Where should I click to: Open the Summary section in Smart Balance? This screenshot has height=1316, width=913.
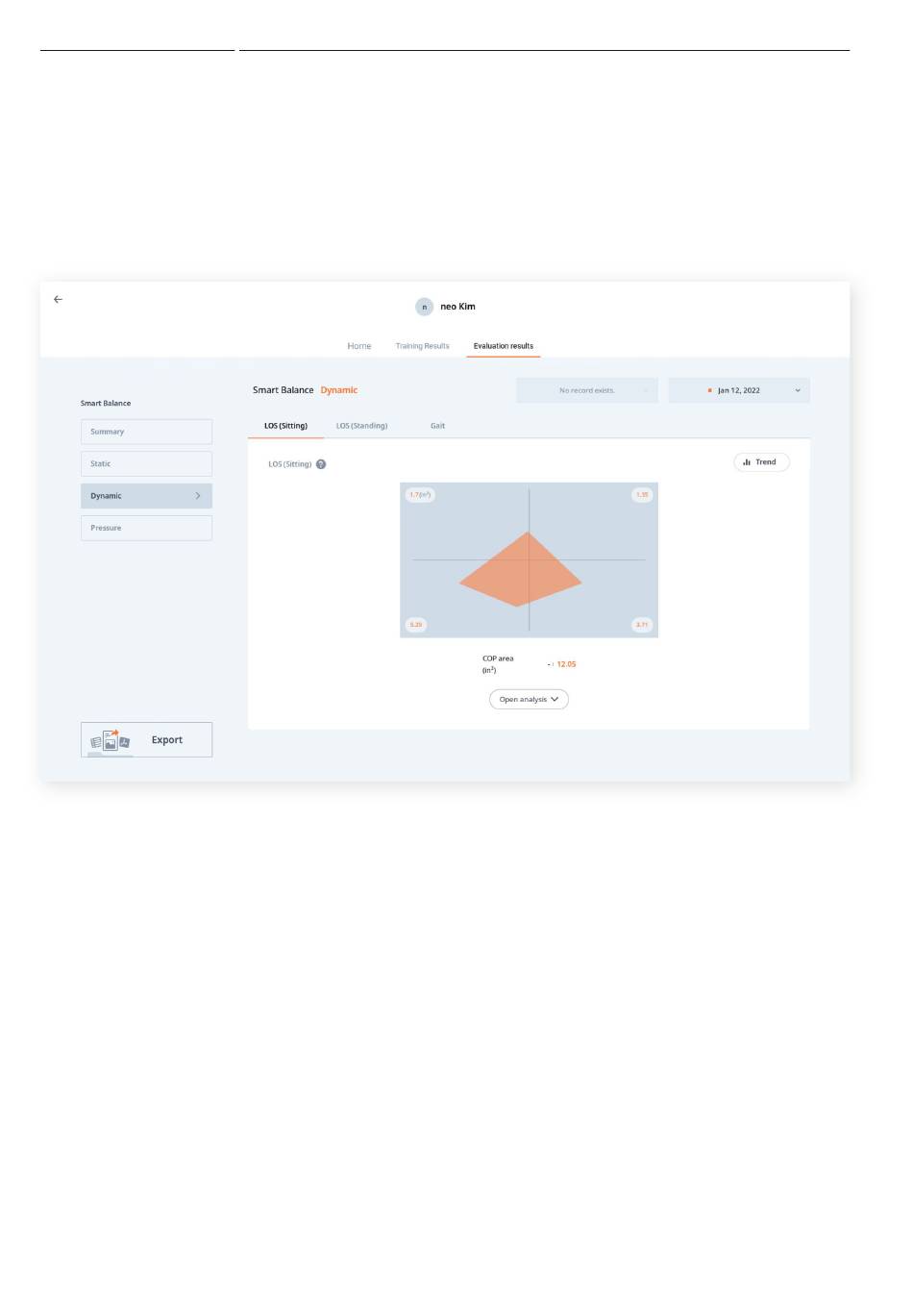pos(146,432)
